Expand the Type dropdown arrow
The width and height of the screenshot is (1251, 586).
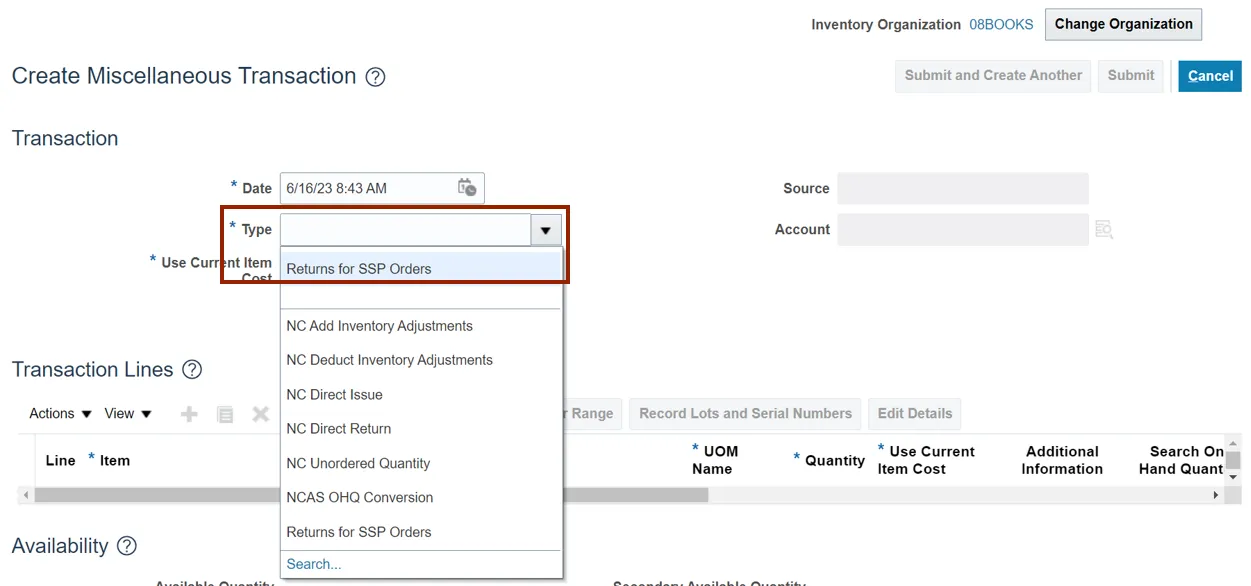tap(545, 231)
